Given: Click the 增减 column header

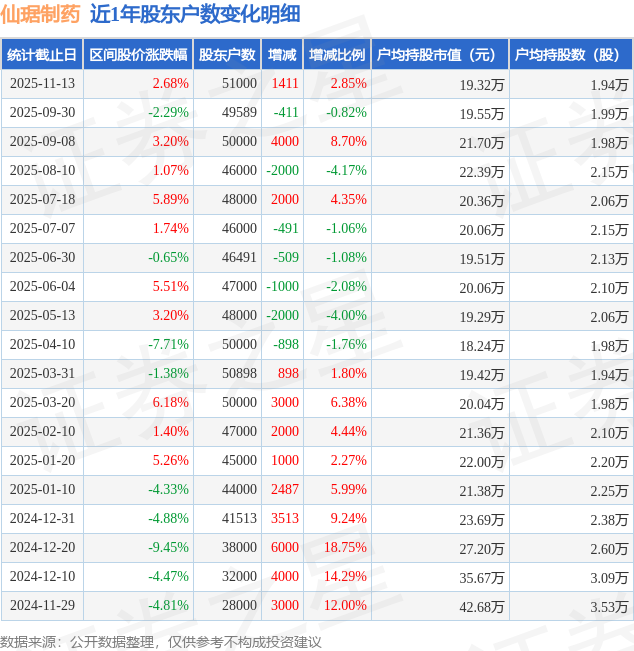Looking at the screenshot, I should [x=283, y=55].
